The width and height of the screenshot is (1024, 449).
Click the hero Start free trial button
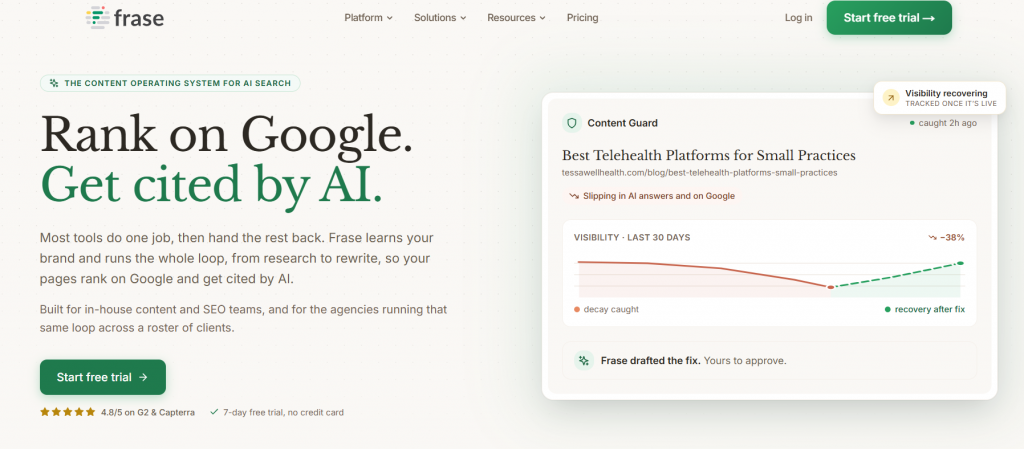point(103,377)
